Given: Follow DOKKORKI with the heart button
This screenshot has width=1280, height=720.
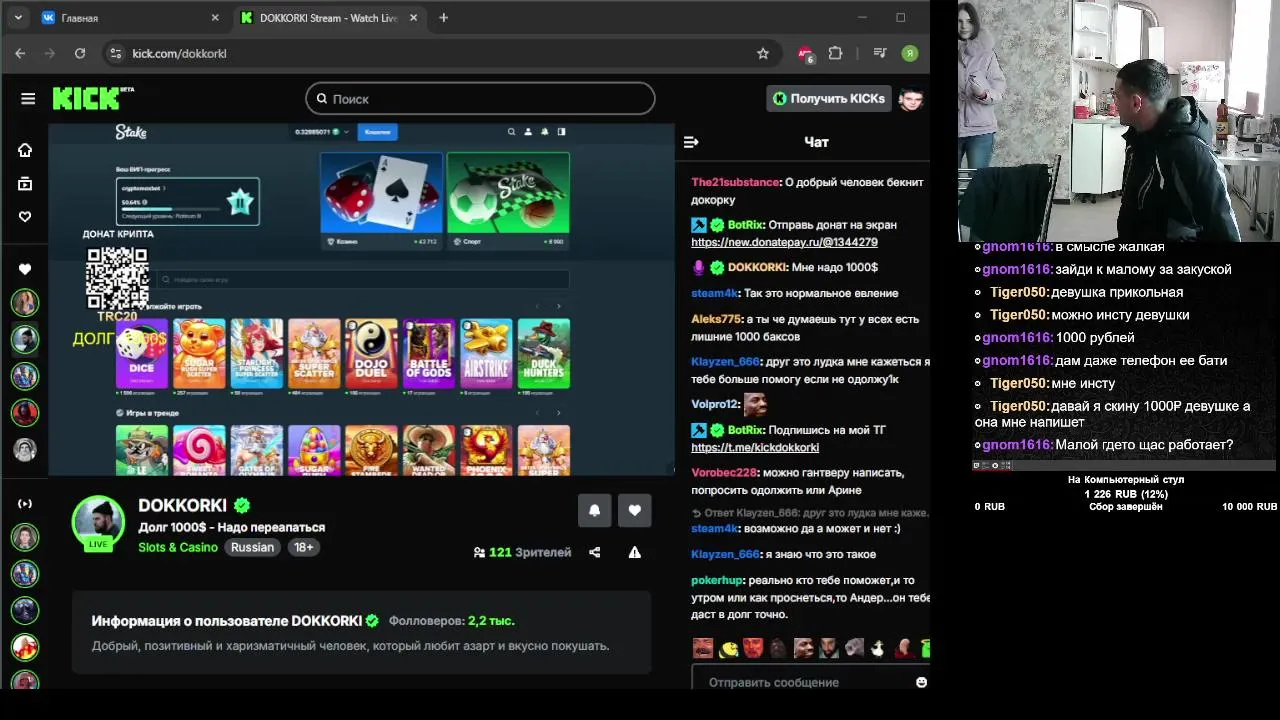Looking at the screenshot, I should coord(634,510).
